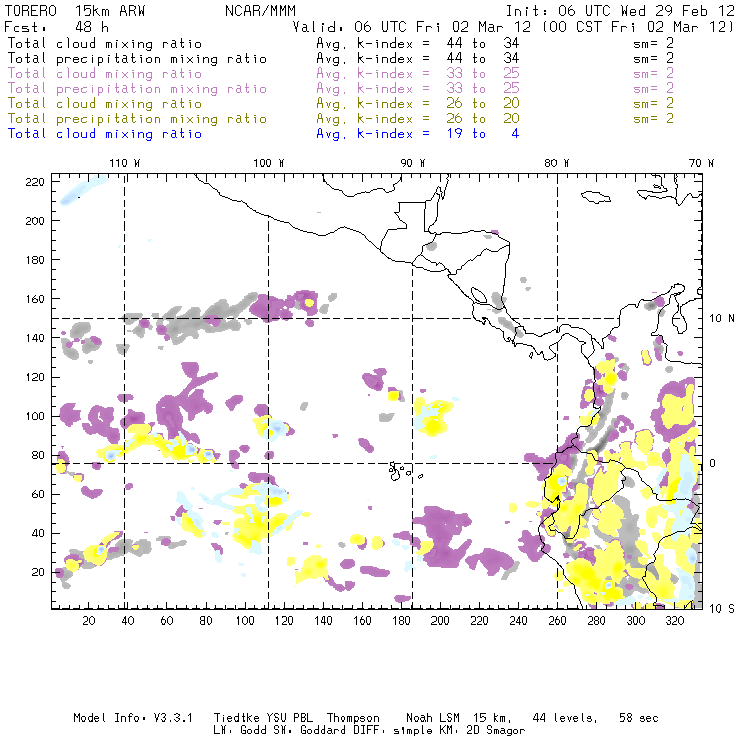The width and height of the screenshot is (740, 740).
Task: Click the "58 sec" timestep text
Action: tap(639, 718)
